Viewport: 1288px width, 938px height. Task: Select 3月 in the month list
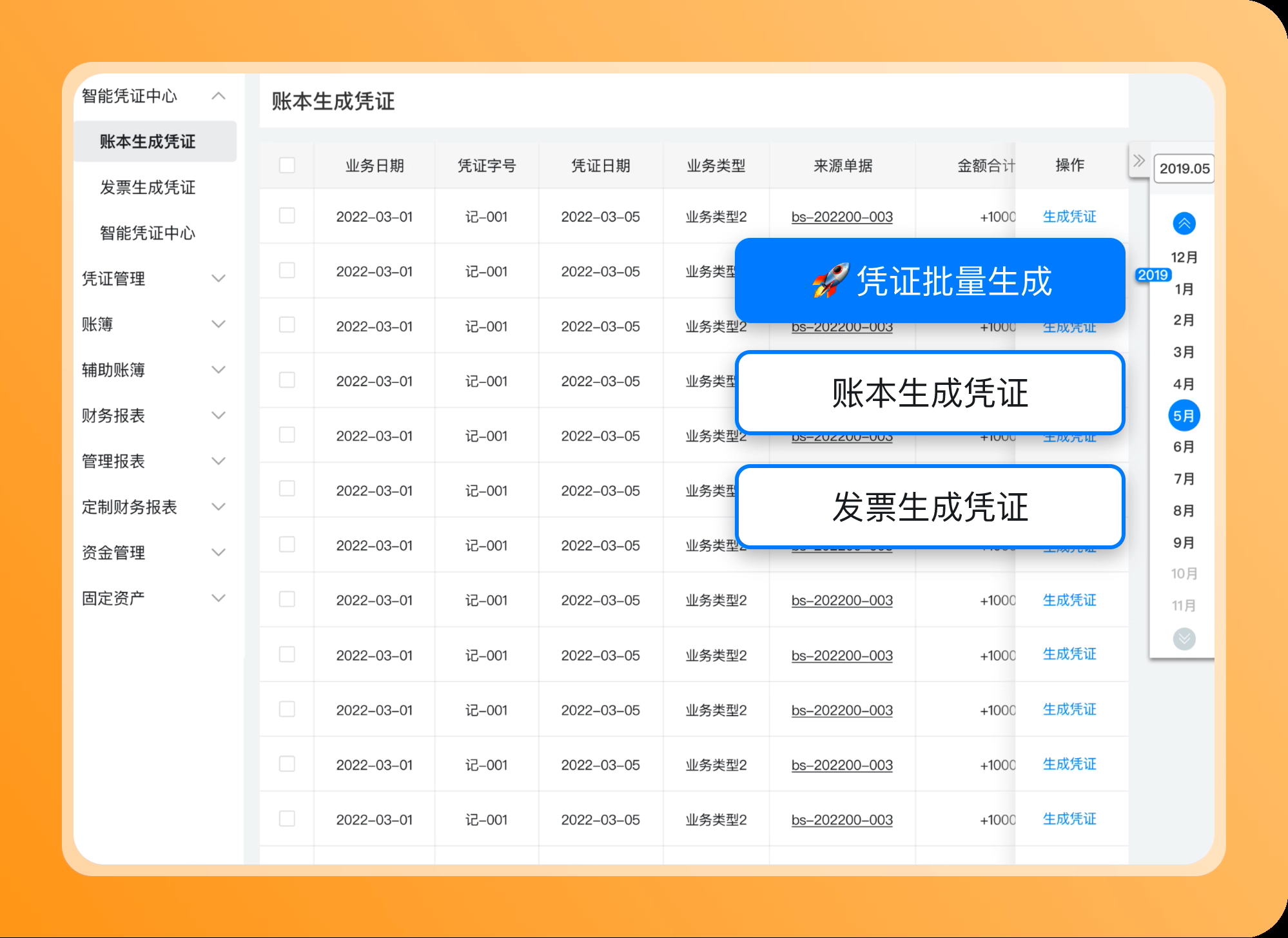coord(1184,352)
